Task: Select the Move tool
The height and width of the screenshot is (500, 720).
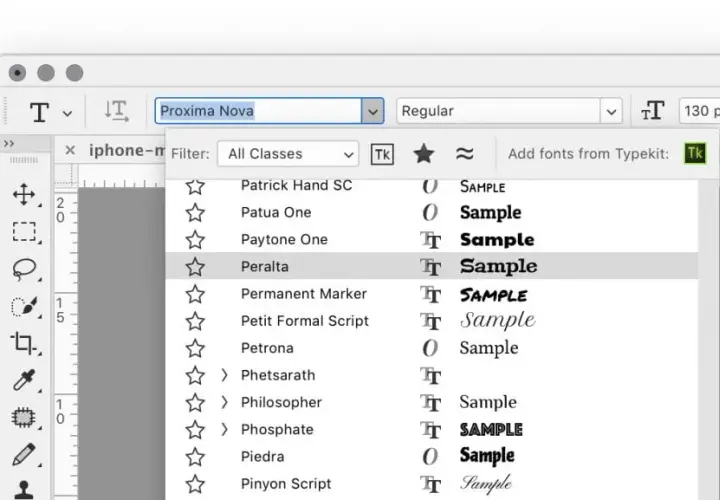Action: click(x=24, y=194)
